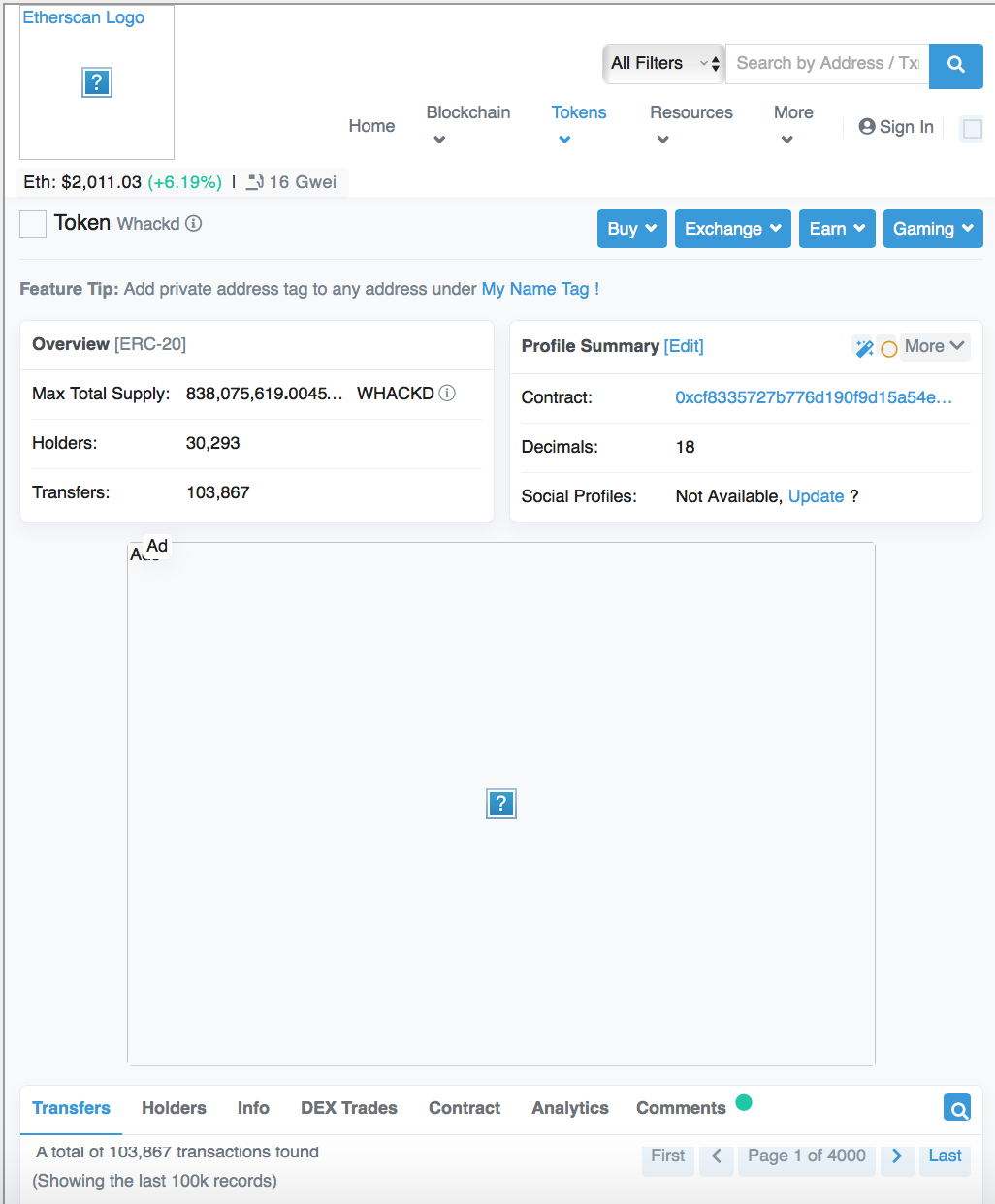Switch to the Analytics tab
Image resolution: width=995 pixels, height=1204 pixels.
(x=570, y=1108)
